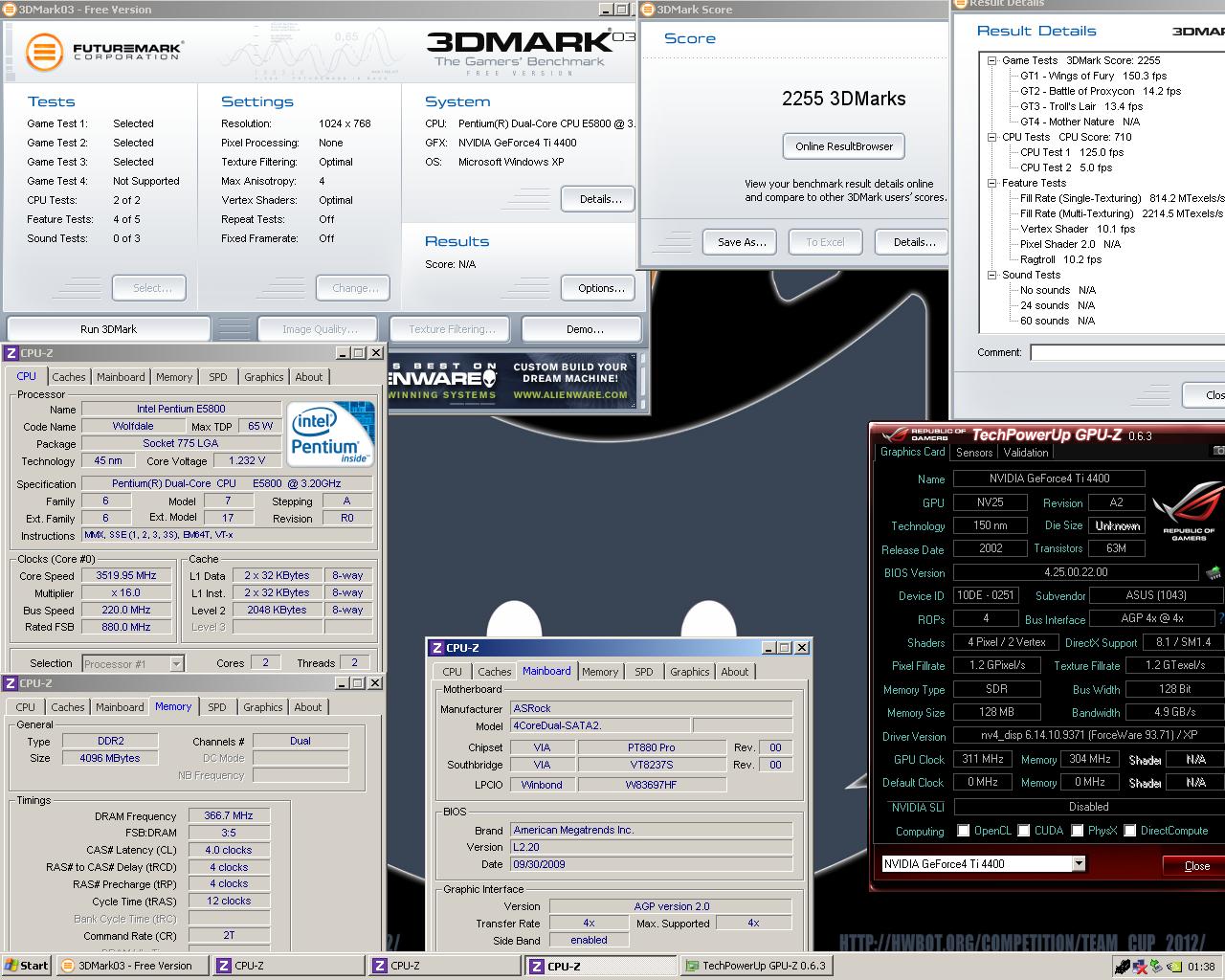Collapse the Feature Tests tree node
The width and height of the screenshot is (1225, 980).
992,183
